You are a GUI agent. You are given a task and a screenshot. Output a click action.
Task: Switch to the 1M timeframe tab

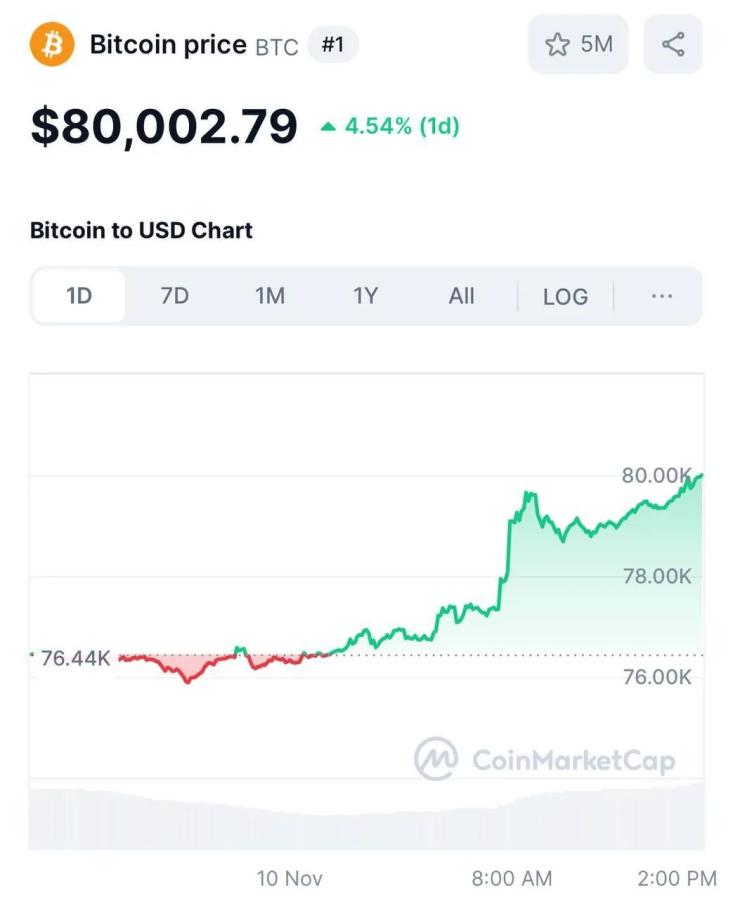[270, 296]
